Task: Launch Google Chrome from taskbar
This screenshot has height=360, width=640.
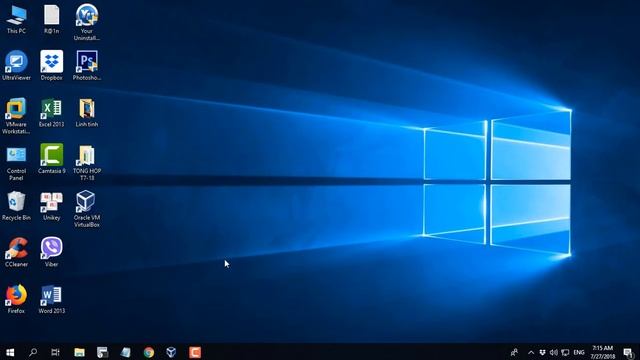Action: [149, 352]
